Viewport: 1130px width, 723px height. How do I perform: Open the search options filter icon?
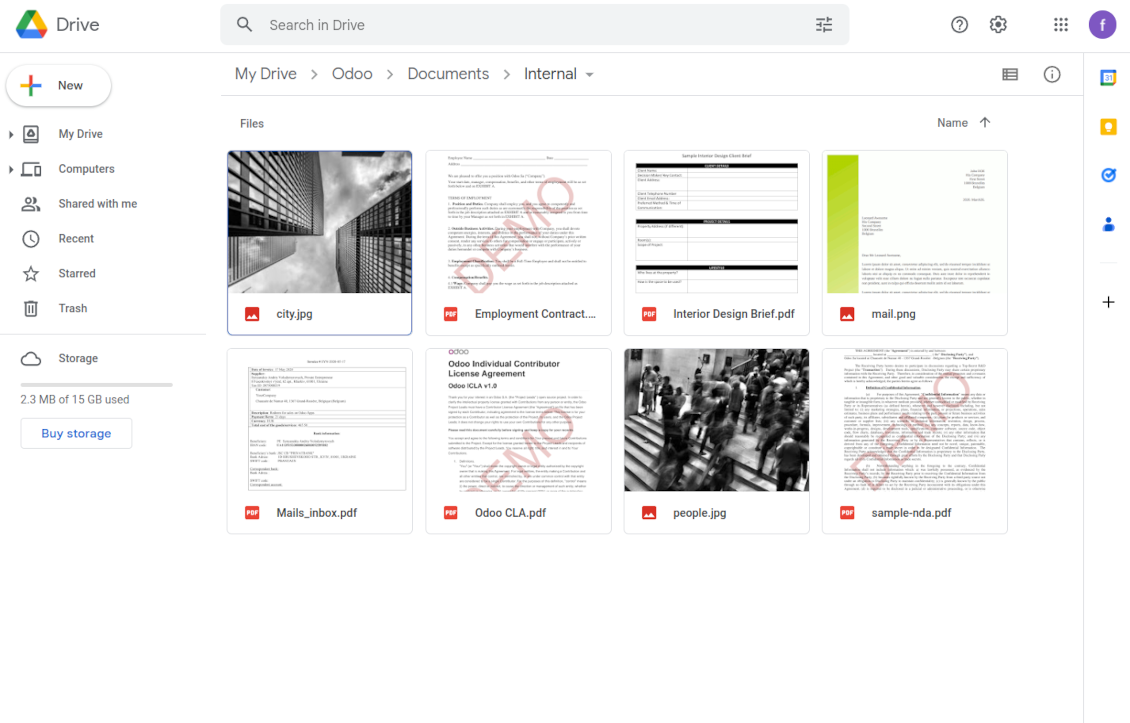[824, 25]
